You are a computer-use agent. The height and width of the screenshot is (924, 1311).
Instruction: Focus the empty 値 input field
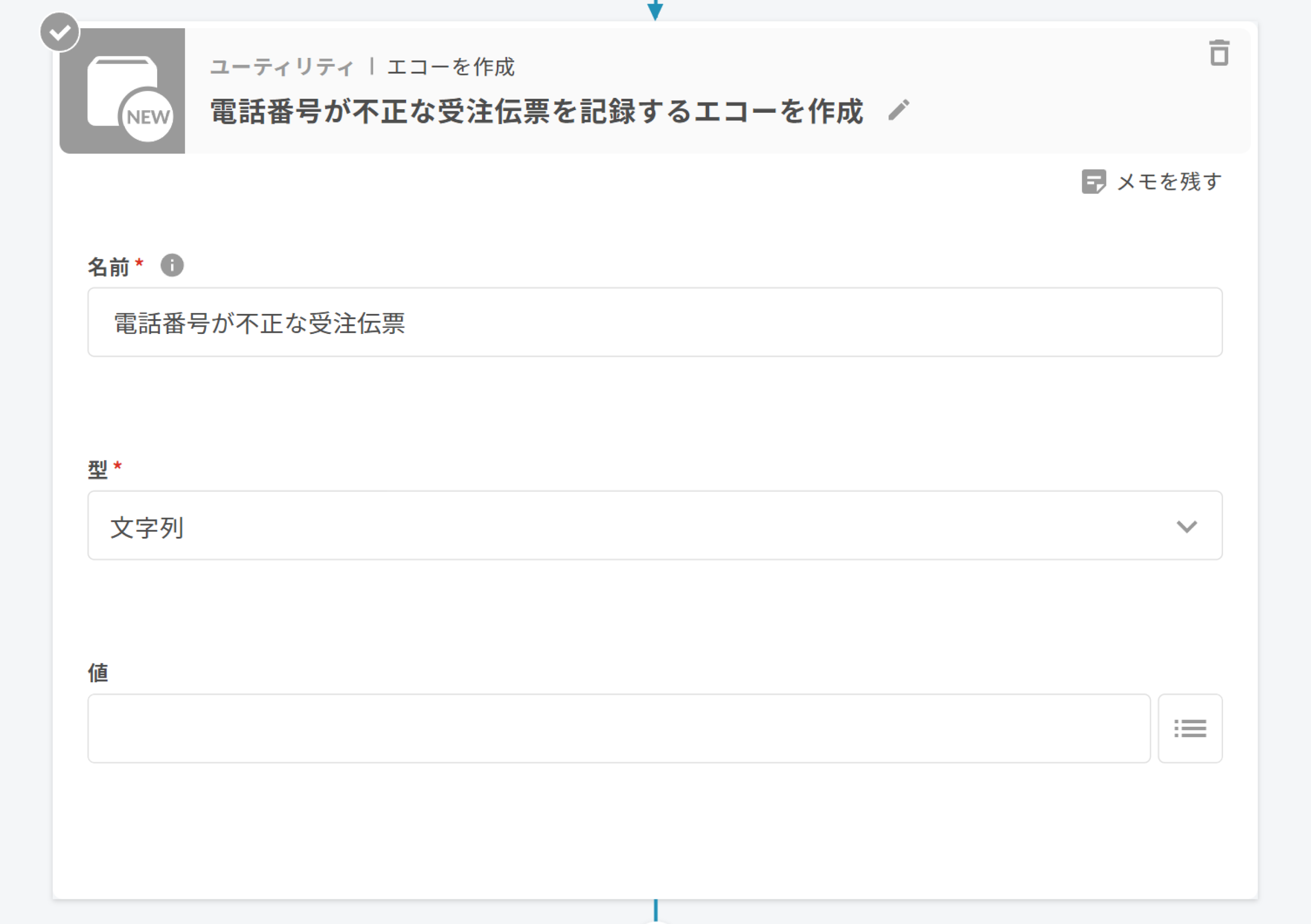click(x=619, y=728)
